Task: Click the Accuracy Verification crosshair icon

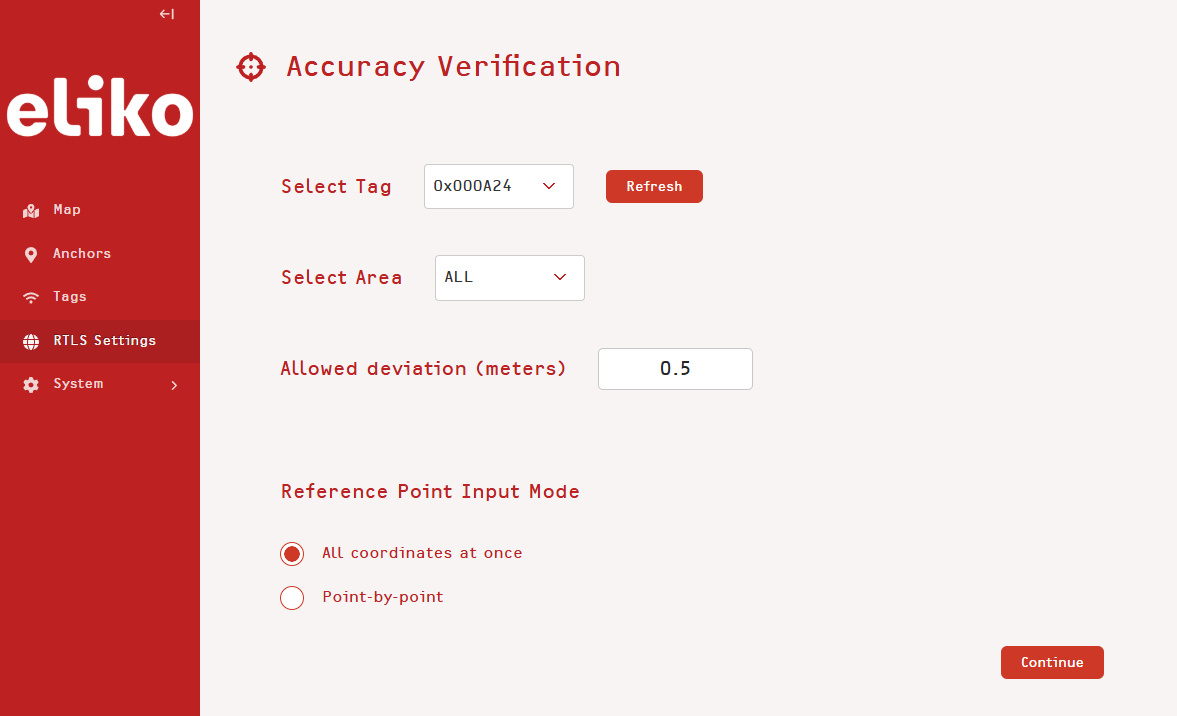Action: [250, 67]
